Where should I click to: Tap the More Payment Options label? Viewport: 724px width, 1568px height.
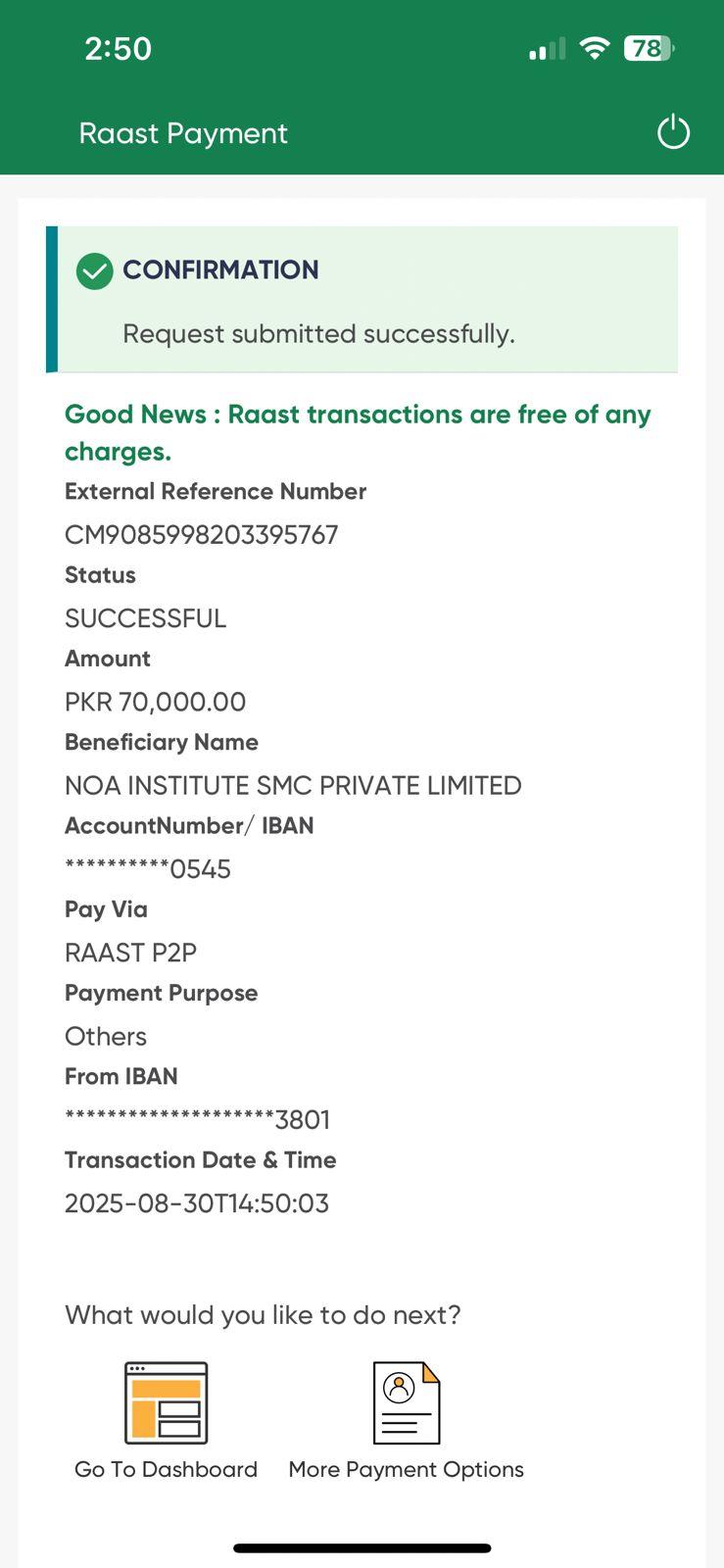pyautogui.click(x=406, y=1469)
